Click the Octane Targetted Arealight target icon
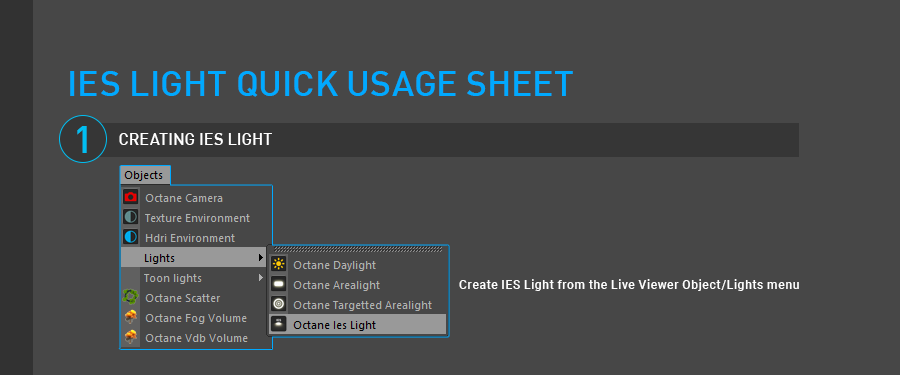 (x=279, y=304)
